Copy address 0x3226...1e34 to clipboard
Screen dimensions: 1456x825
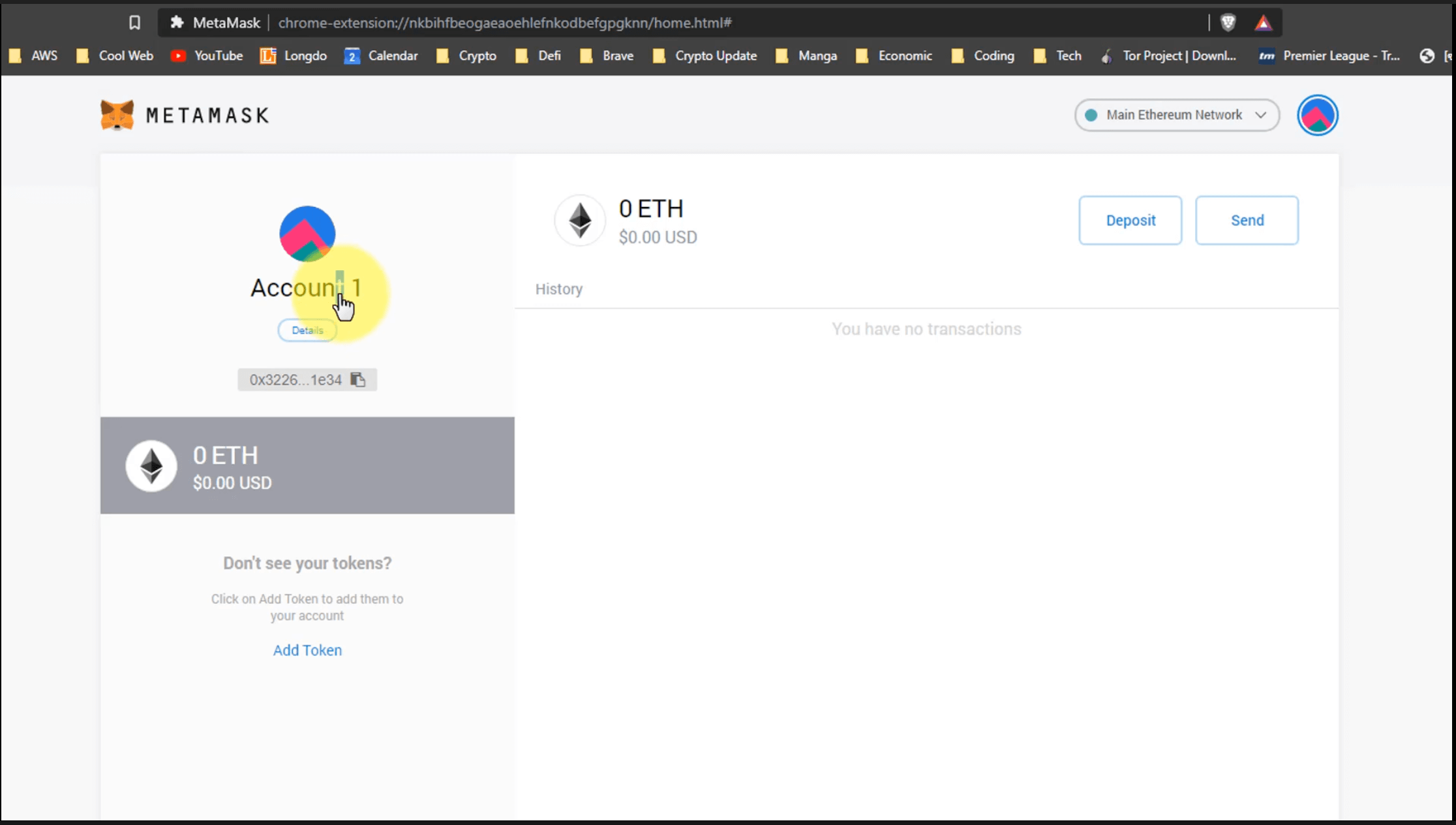click(x=307, y=380)
